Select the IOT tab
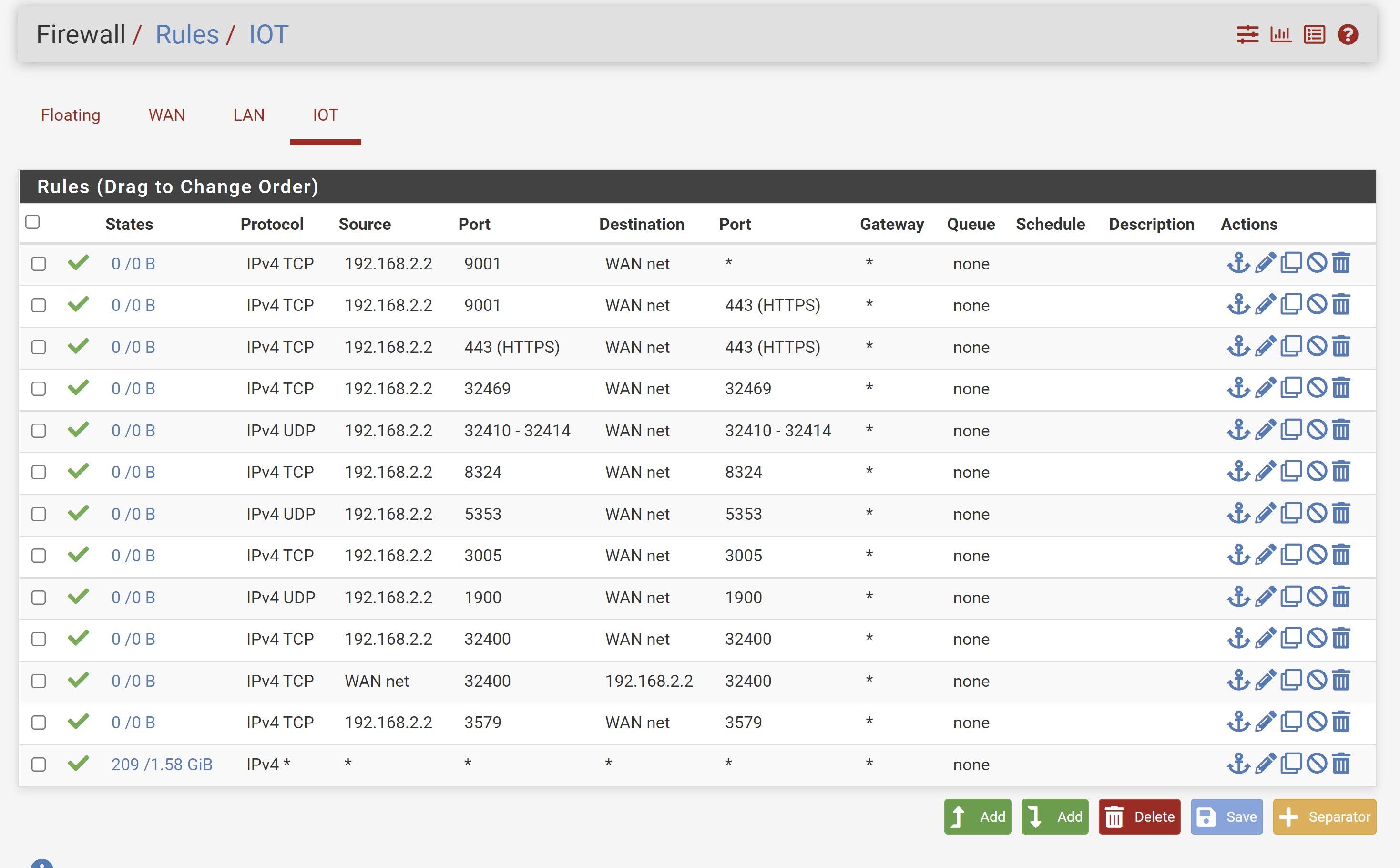1400x868 pixels. click(325, 115)
